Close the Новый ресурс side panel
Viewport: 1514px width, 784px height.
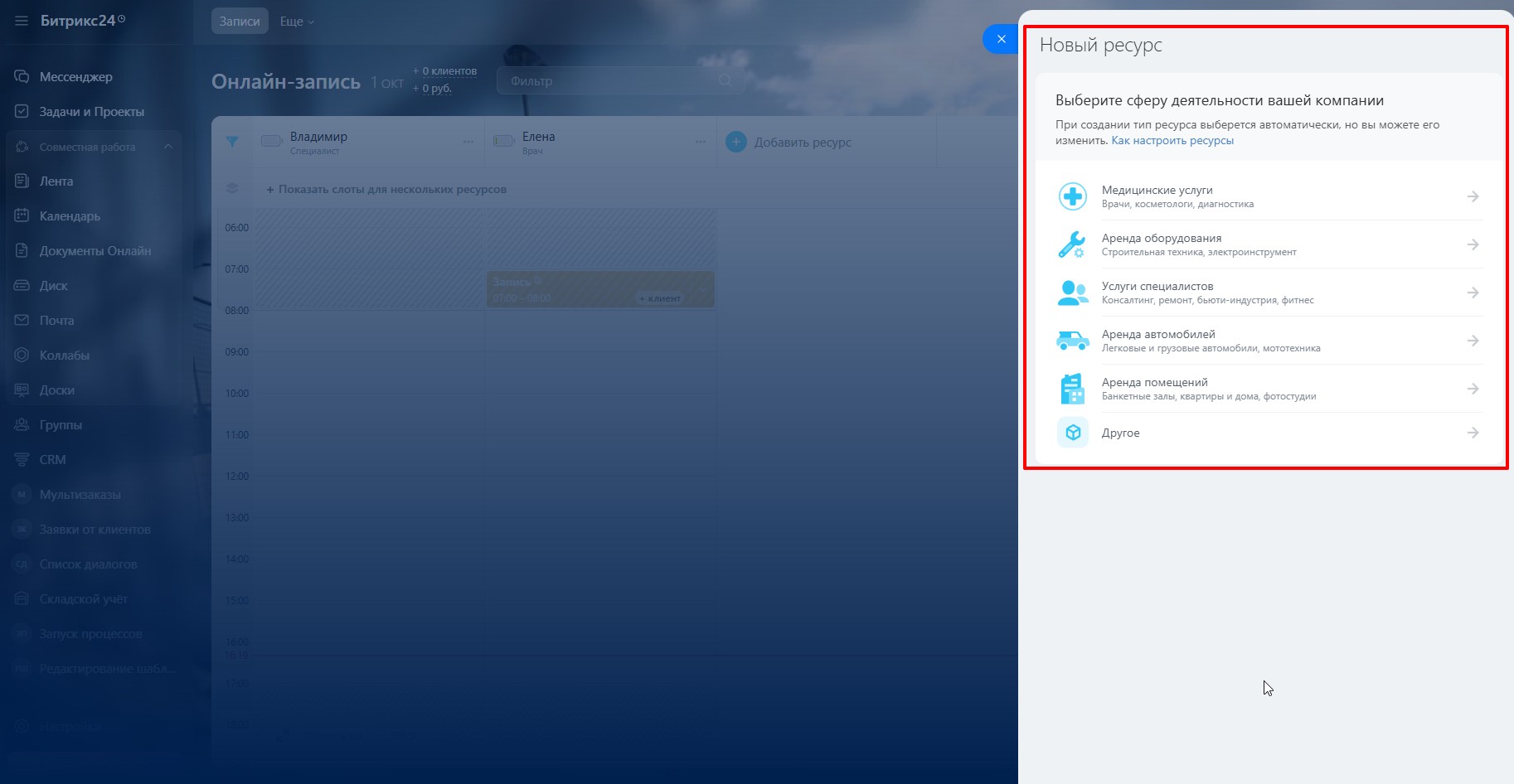tap(1001, 39)
